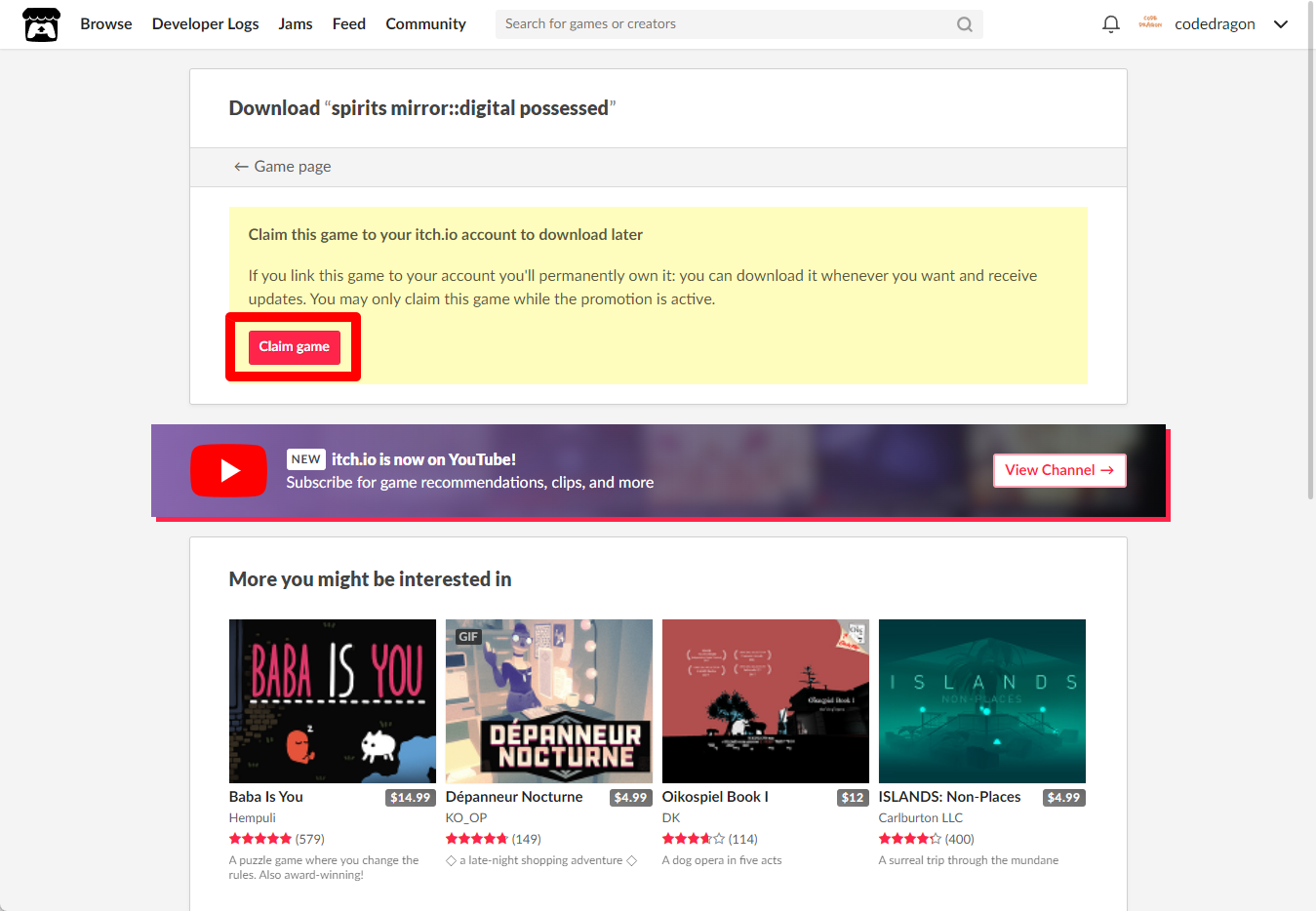Click the Oikospiel Book I title link
Image resolution: width=1316 pixels, height=911 pixels.
(715, 797)
